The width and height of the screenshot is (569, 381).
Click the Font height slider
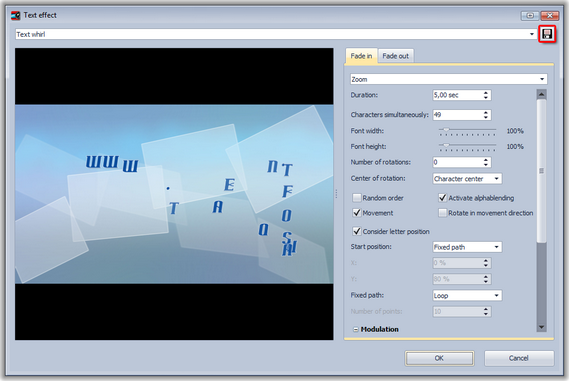467,147
